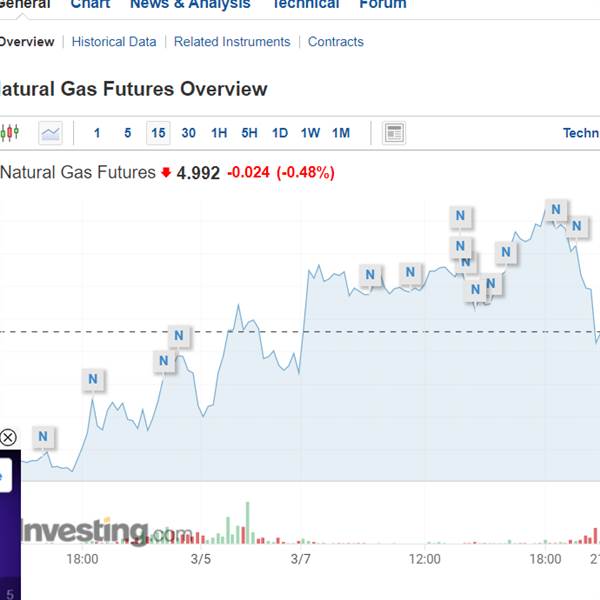Select the 1H time interval
The height and width of the screenshot is (600, 600).
[219, 133]
